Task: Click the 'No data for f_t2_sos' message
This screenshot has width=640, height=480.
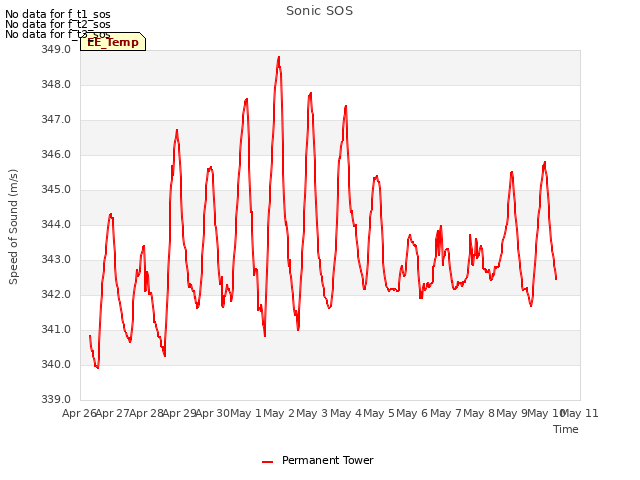Action: (58, 24)
